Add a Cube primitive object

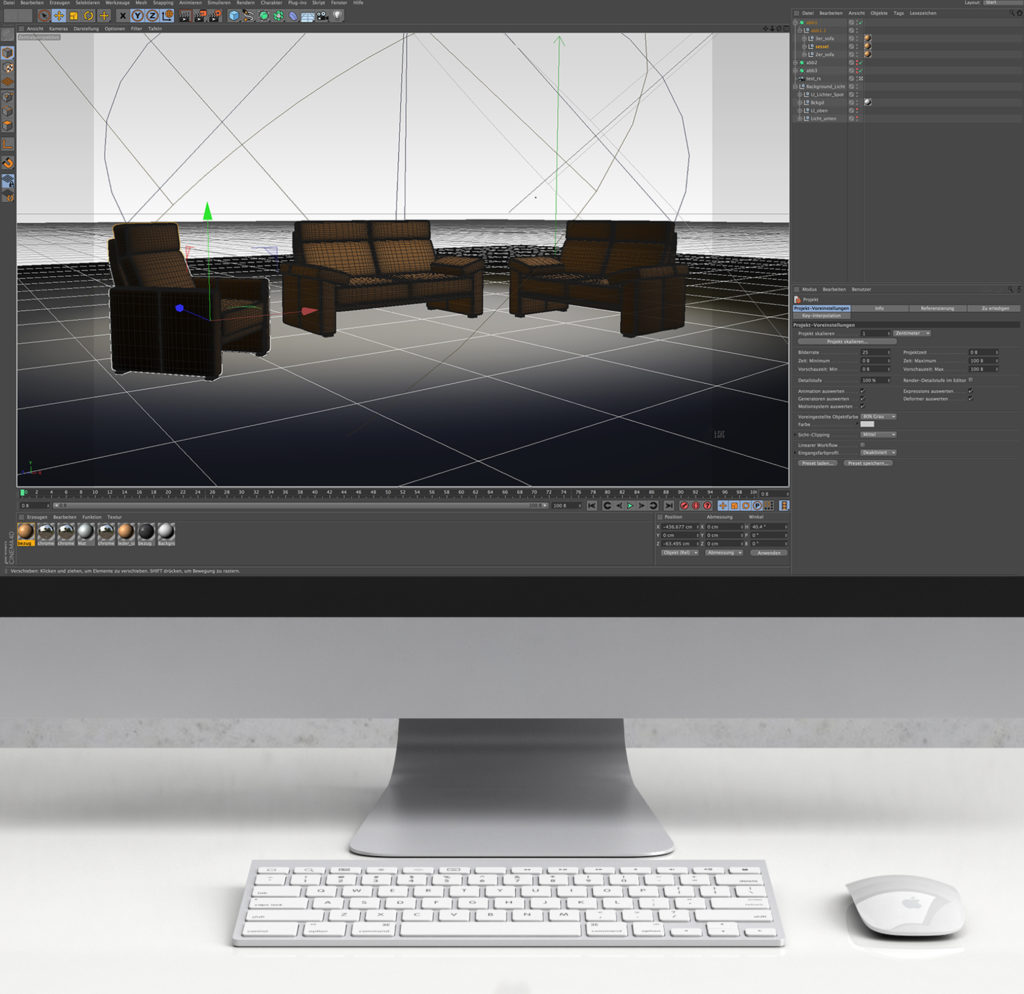[233, 16]
